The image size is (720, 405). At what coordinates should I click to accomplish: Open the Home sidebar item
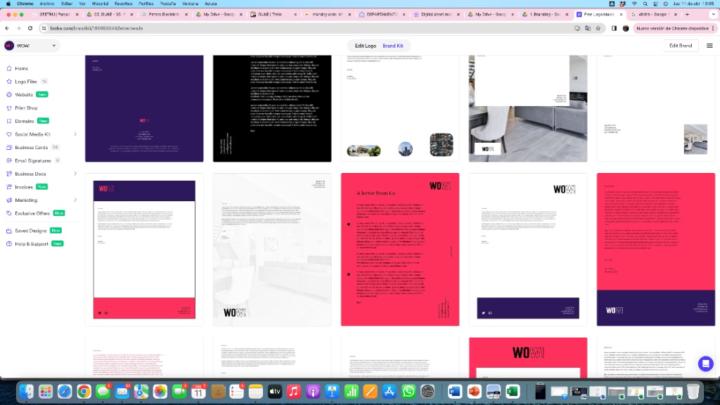[x=21, y=68]
